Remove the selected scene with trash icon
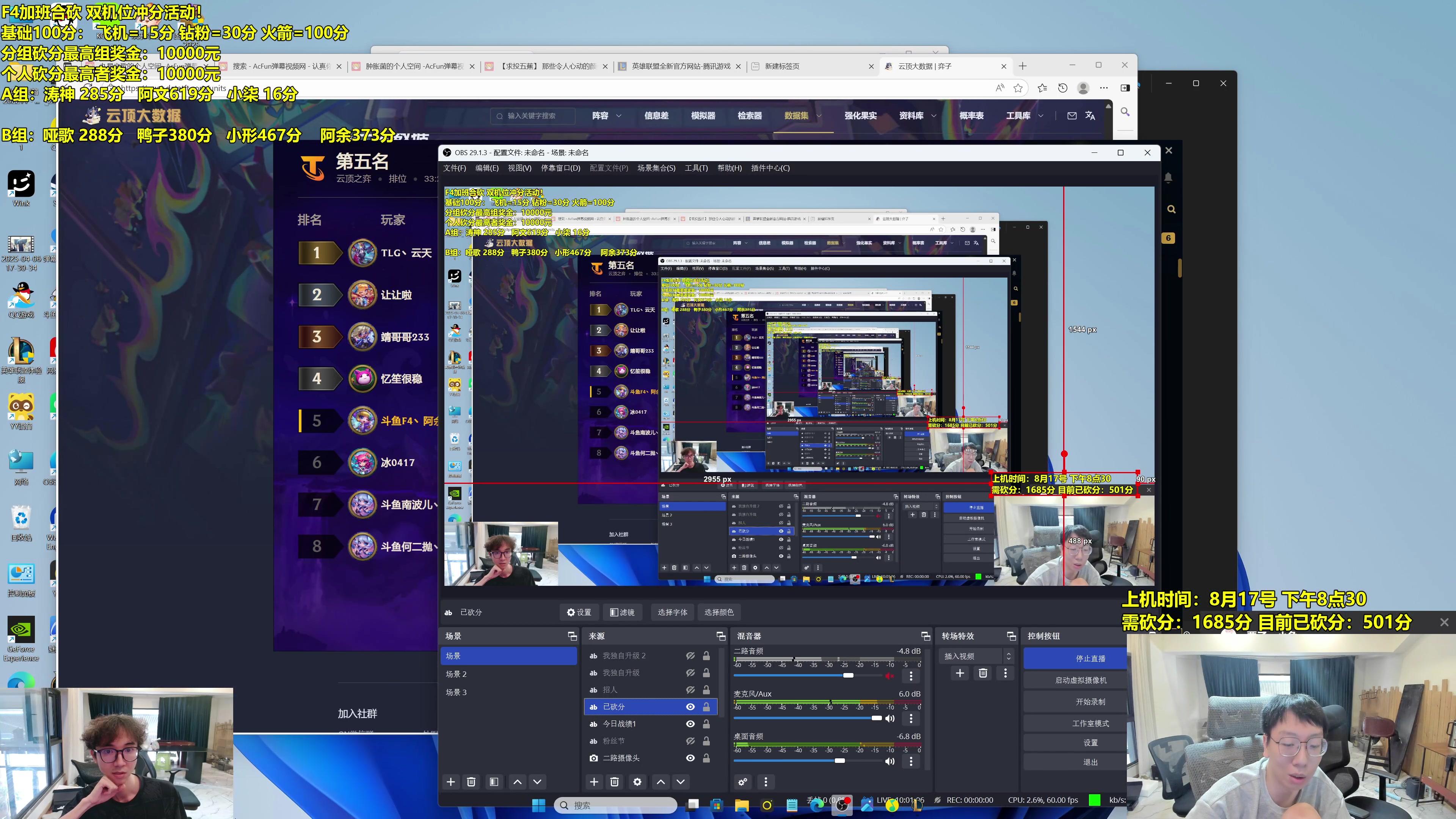 (471, 782)
